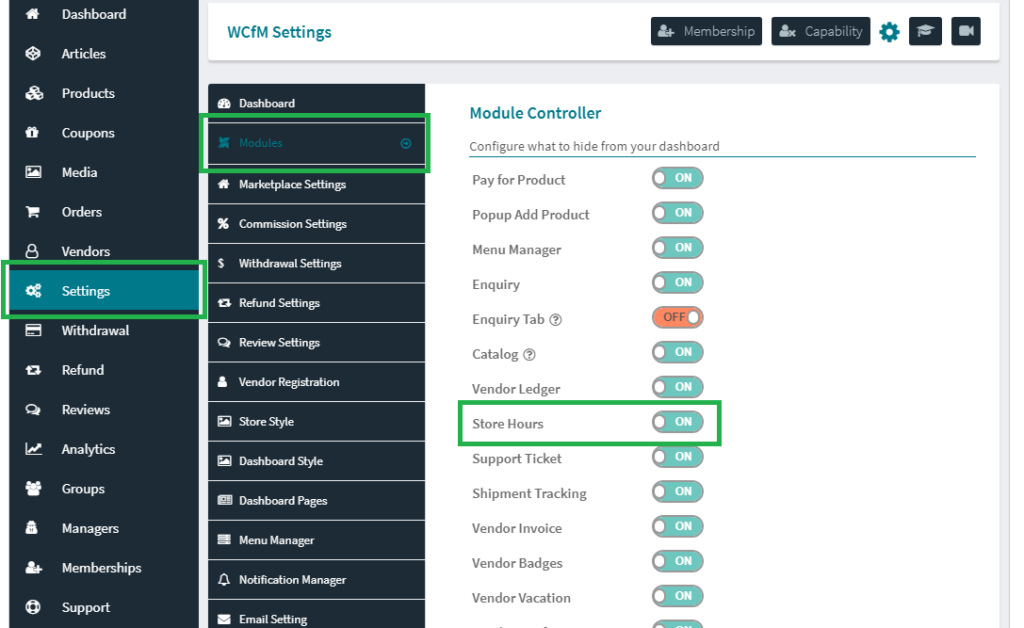
Task: Click the Notification Manager bell icon
Action: (224, 580)
